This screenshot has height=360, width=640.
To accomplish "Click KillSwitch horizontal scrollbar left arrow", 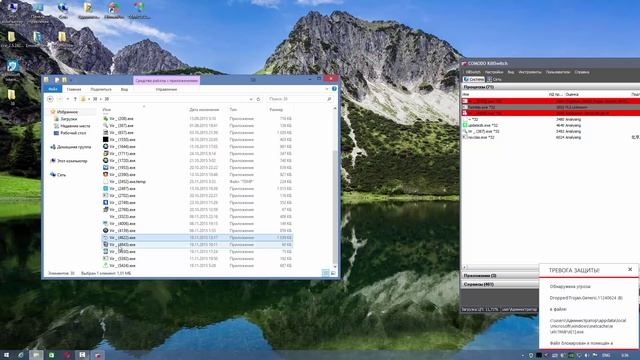I will pos(464,267).
